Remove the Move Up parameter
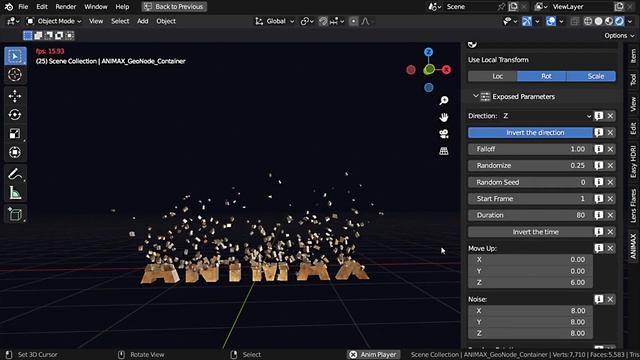This screenshot has height=360, width=640. [610, 248]
